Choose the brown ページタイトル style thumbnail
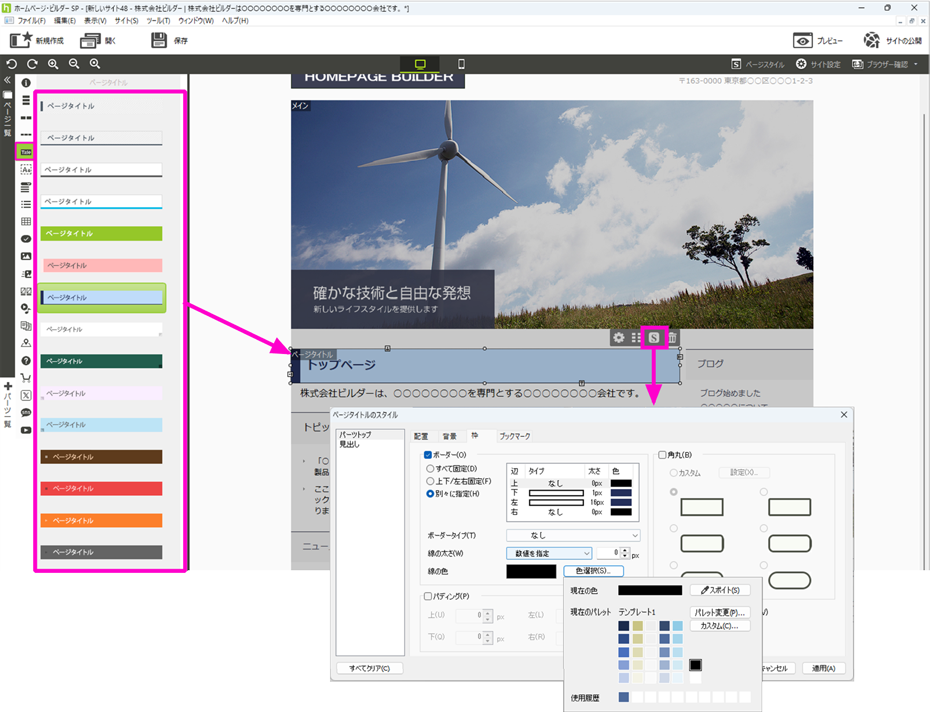Screen dimensions: 930x712 (x=101, y=457)
